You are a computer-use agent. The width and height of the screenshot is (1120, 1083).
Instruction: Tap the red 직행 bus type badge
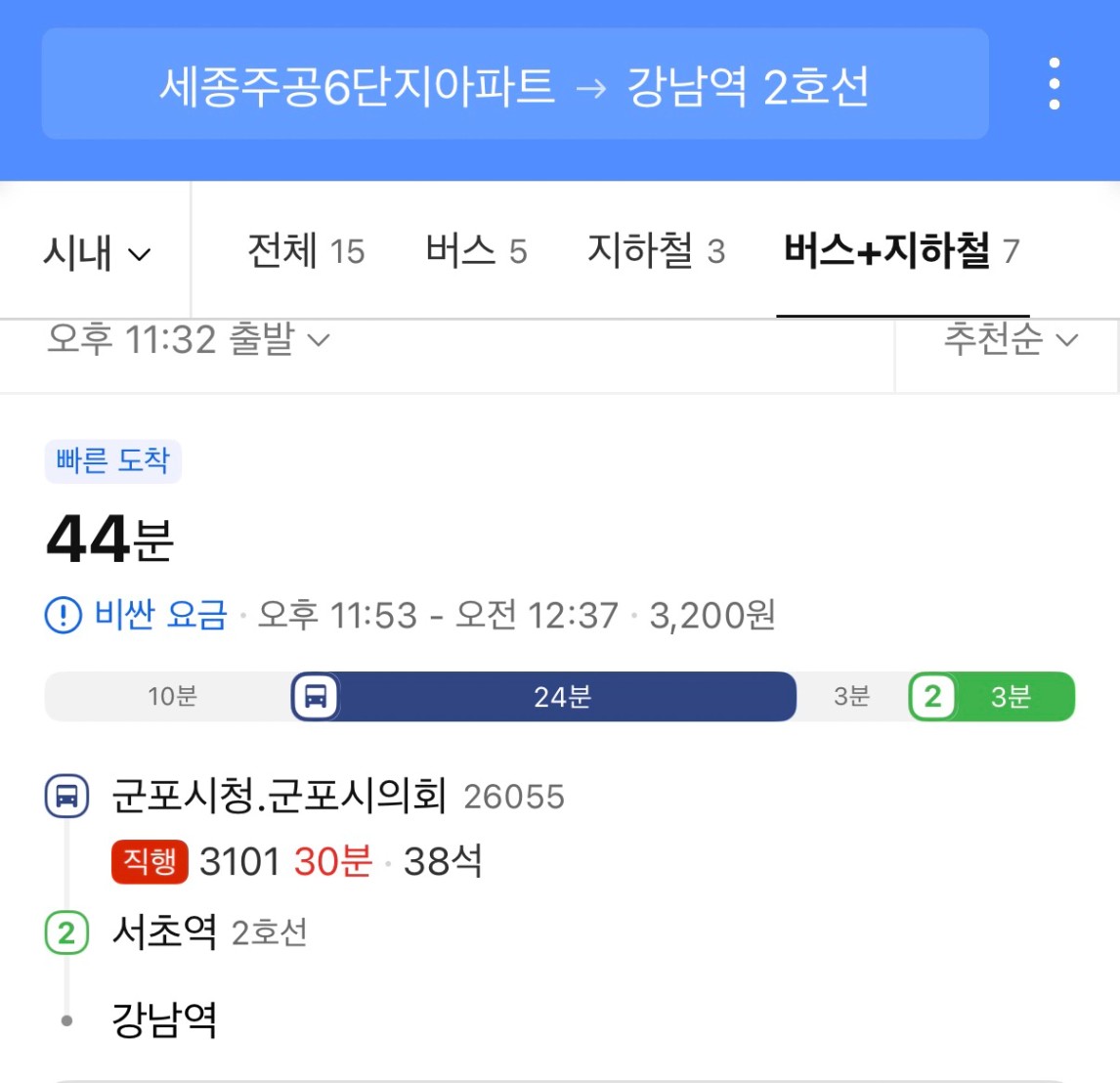click(x=150, y=861)
